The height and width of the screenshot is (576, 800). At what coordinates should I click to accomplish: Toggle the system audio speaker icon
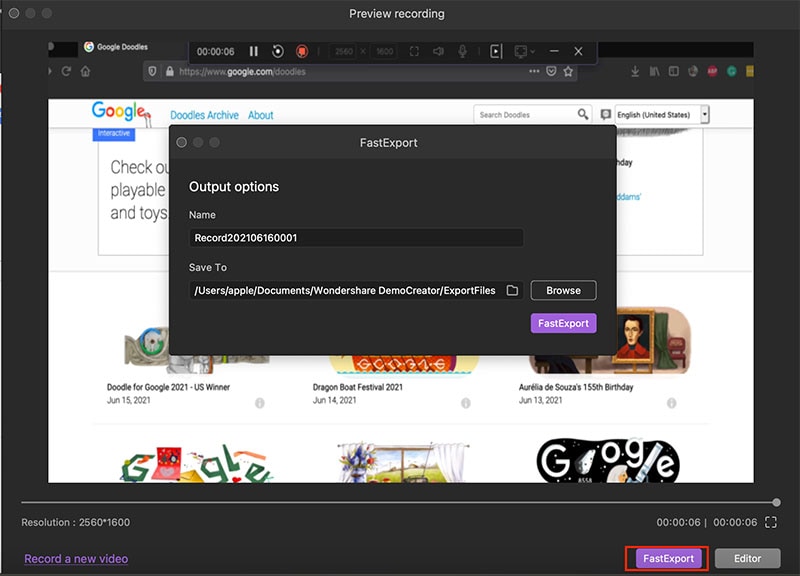pyautogui.click(x=438, y=51)
